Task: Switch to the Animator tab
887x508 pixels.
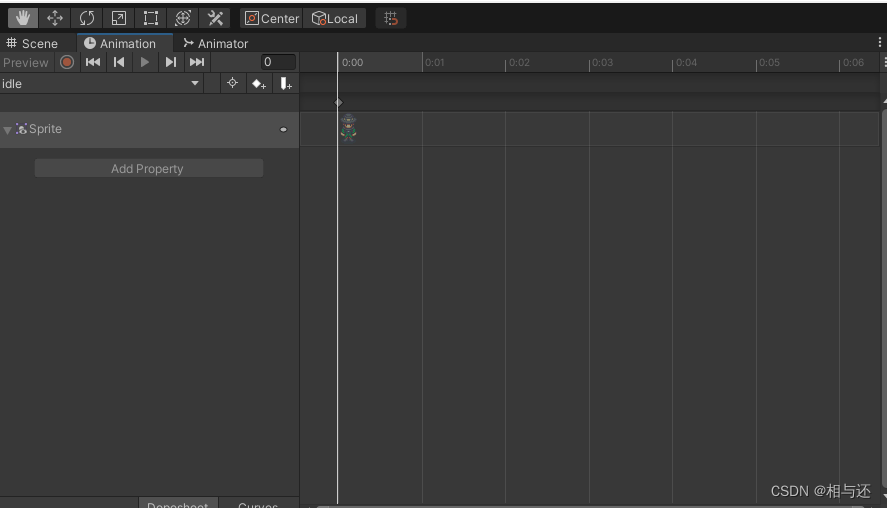Action: click(x=216, y=44)
